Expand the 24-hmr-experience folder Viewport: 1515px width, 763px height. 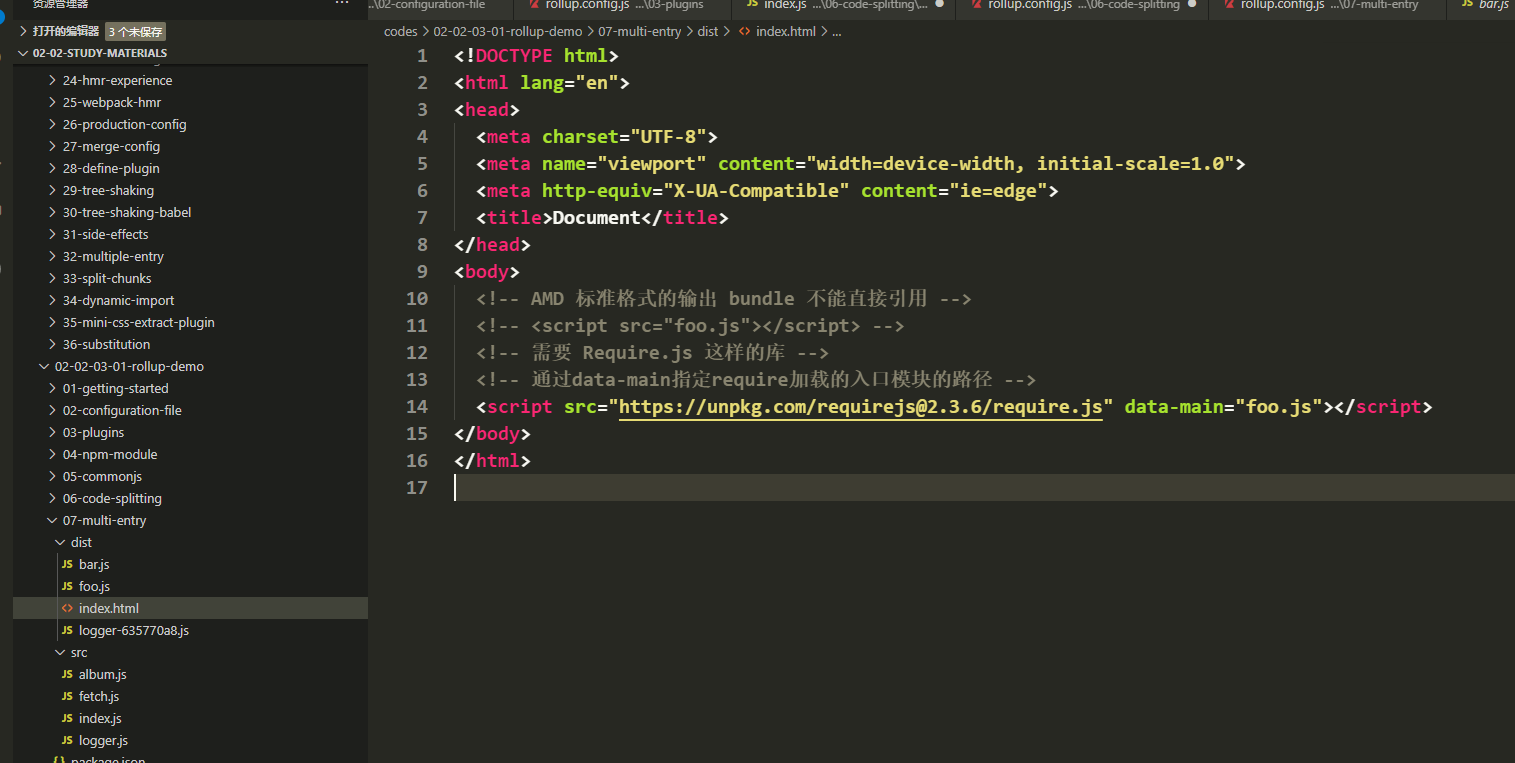click(x=117, y=81)
